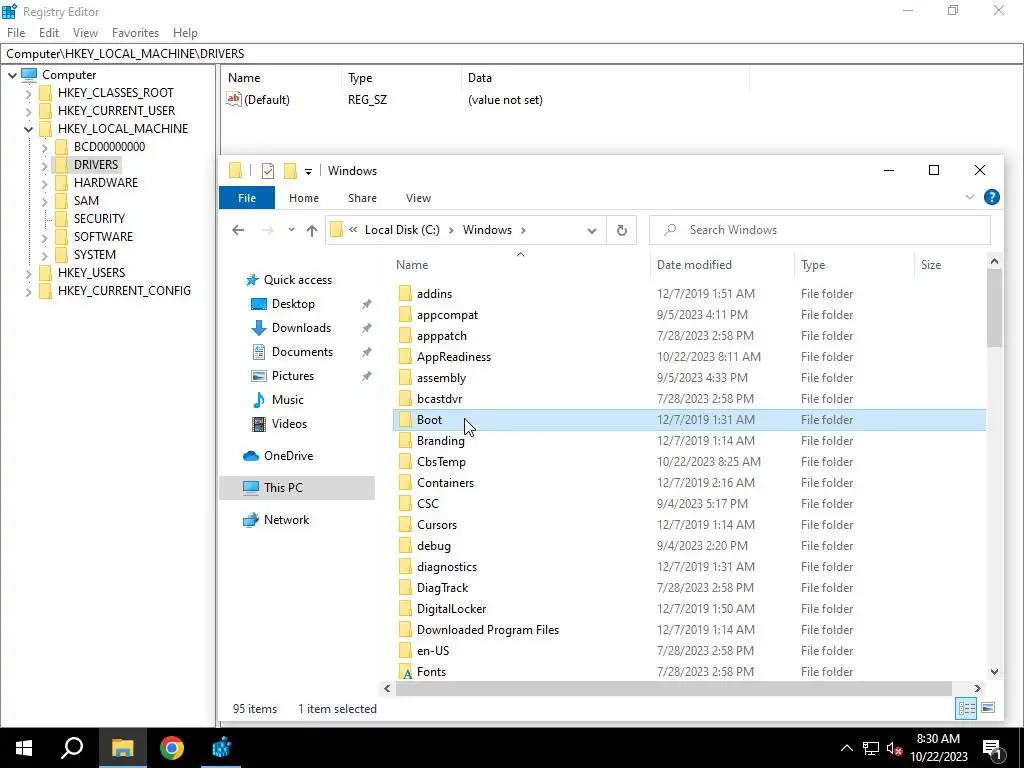Open Customize Quick Access Toolbar dropdown
The height and width of the screenshot is (768, 1024).
[308, 172]
